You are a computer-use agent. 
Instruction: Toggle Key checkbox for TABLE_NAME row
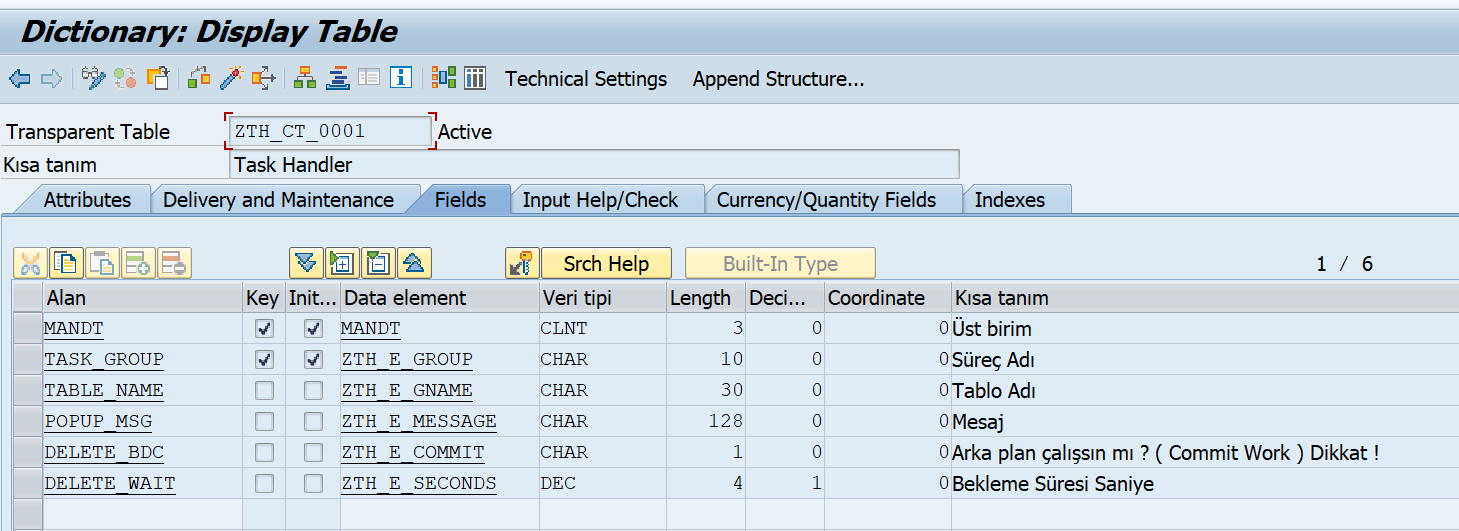tap(264, 390)
